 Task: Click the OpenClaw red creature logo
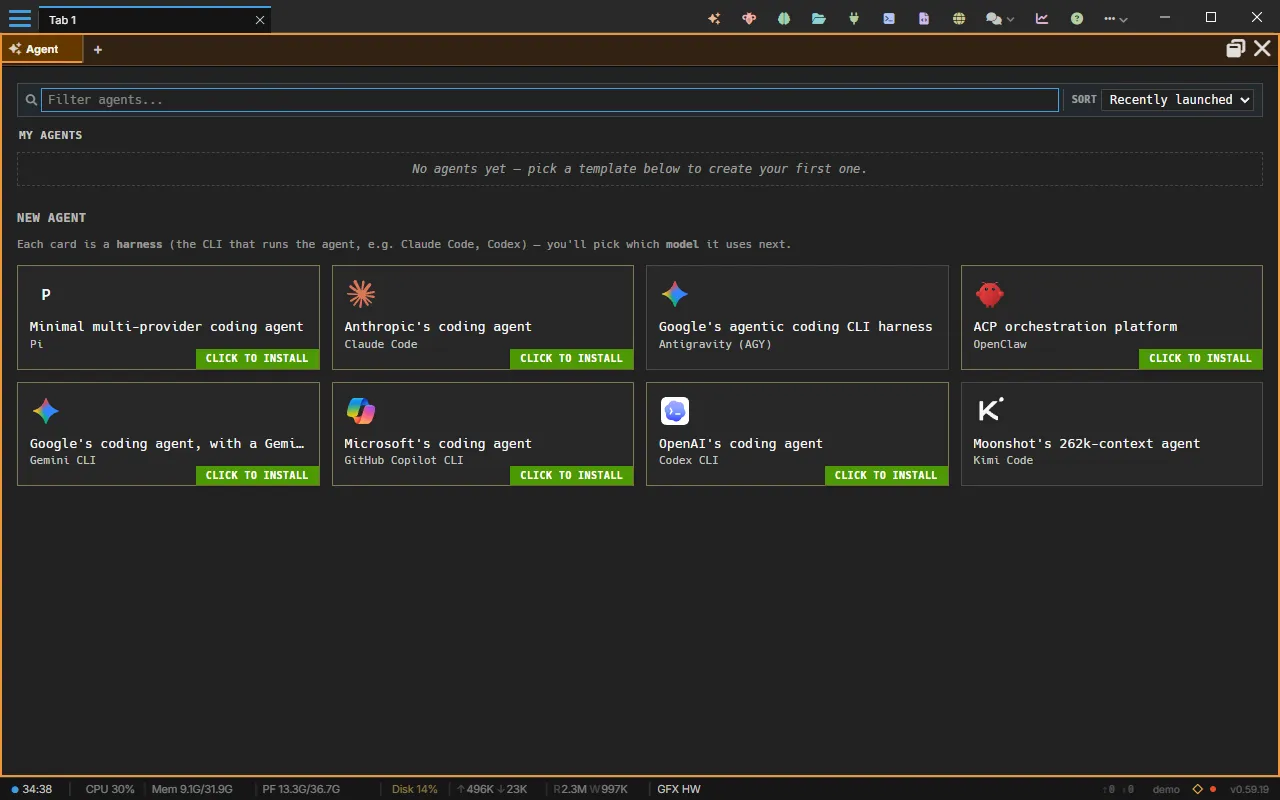989,294
